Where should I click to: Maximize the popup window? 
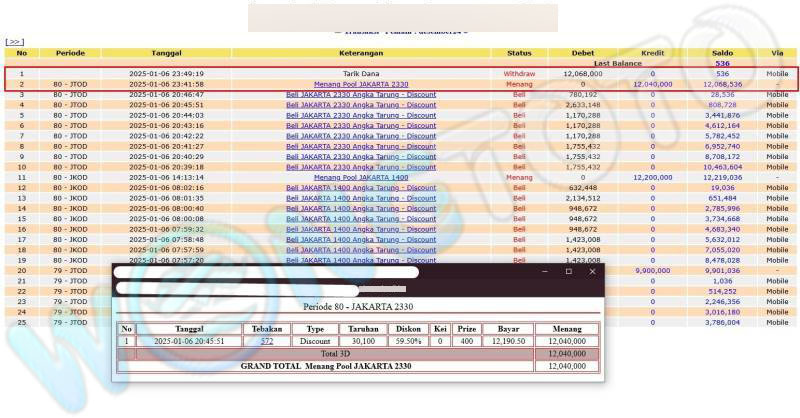point(568,271)
